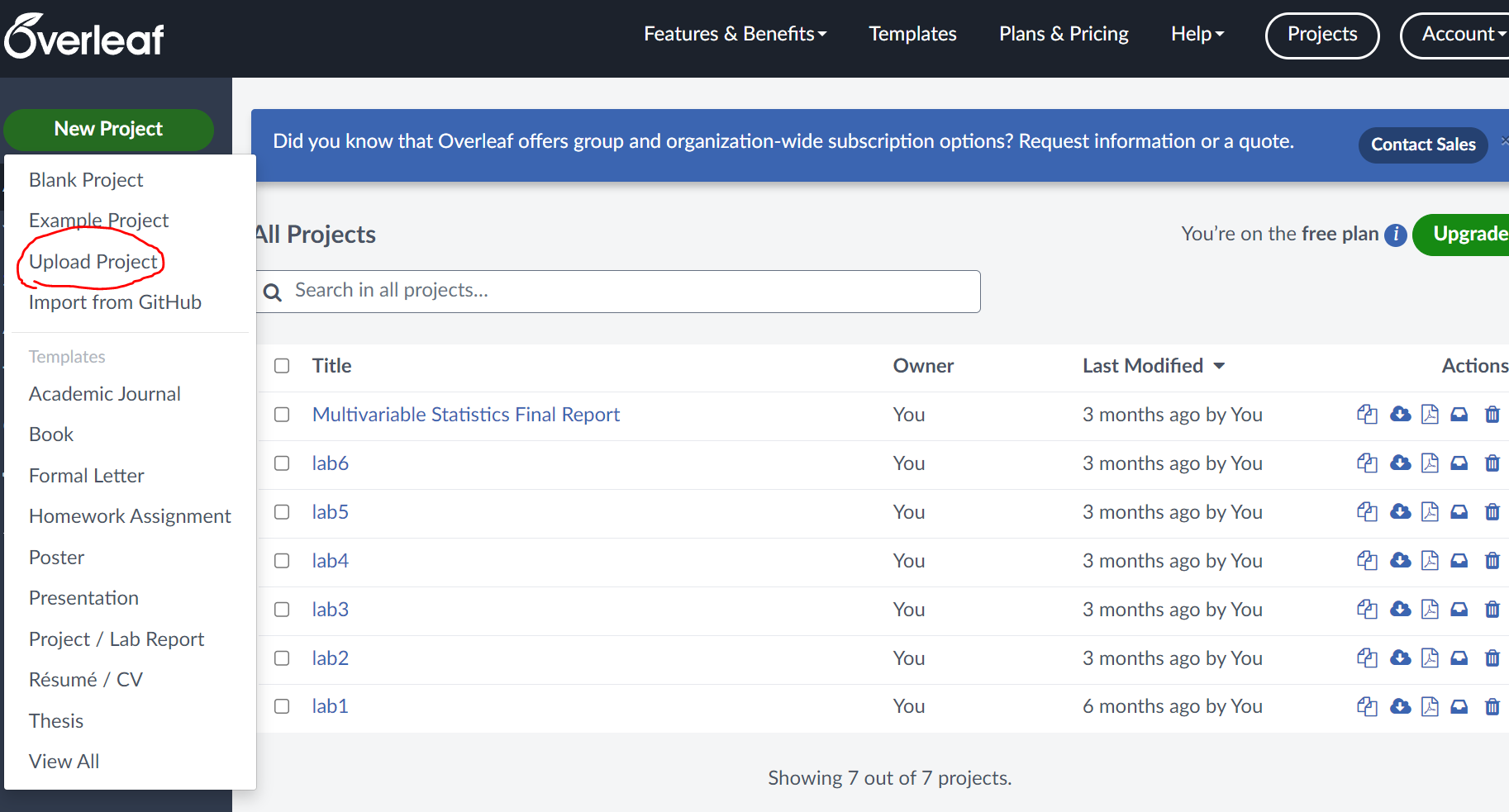Trash the lab3 project
Viewport: 1509px width, 812px height.
coord(1492,610)
